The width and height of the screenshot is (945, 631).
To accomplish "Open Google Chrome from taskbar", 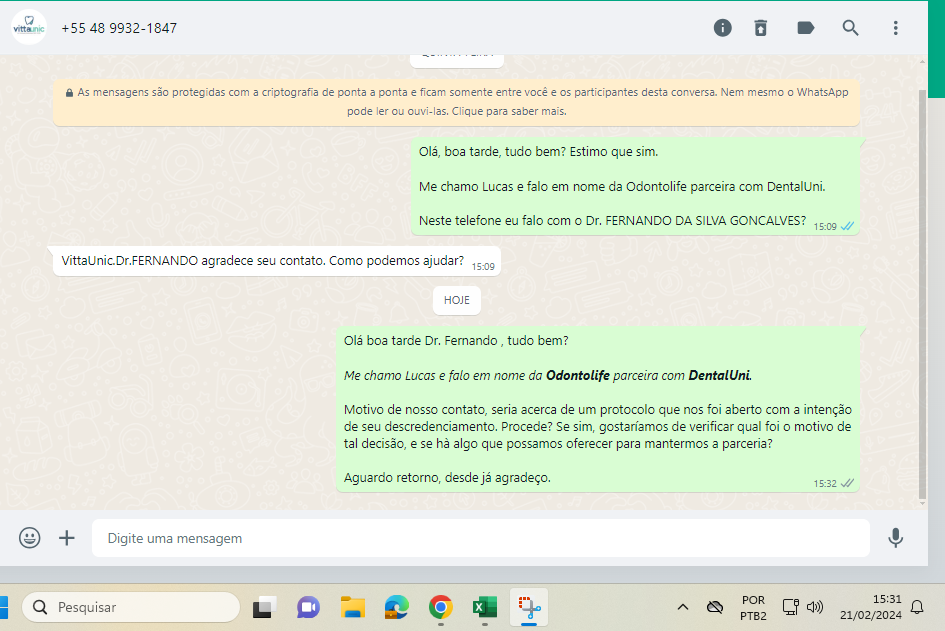I will (x=441, y=607).
